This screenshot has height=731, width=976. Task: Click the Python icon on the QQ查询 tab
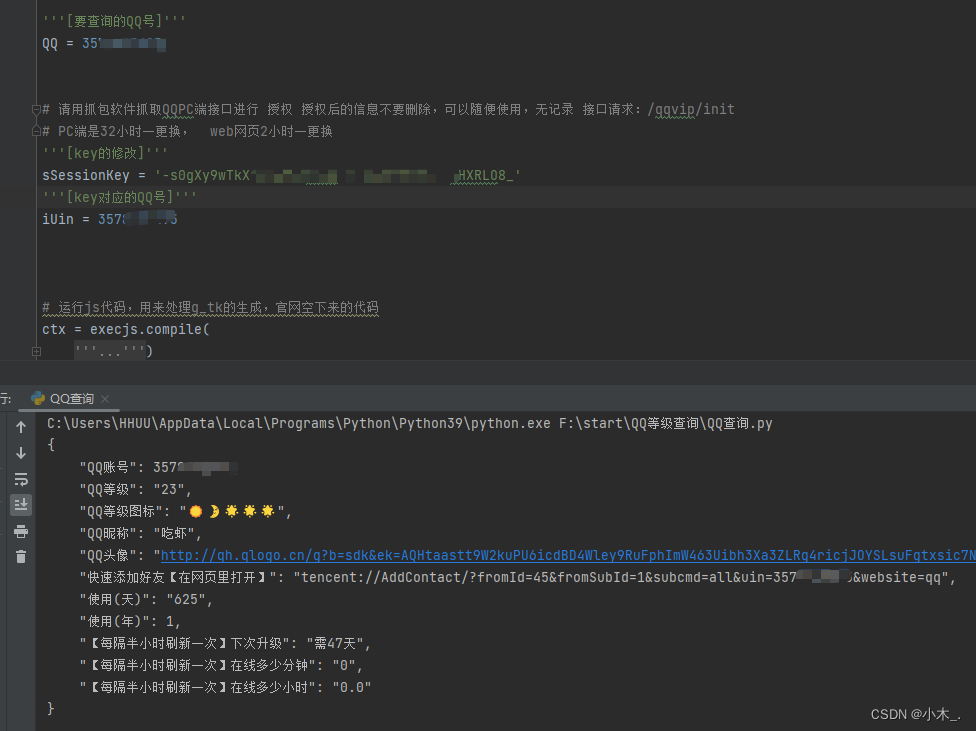coord(38,397)
